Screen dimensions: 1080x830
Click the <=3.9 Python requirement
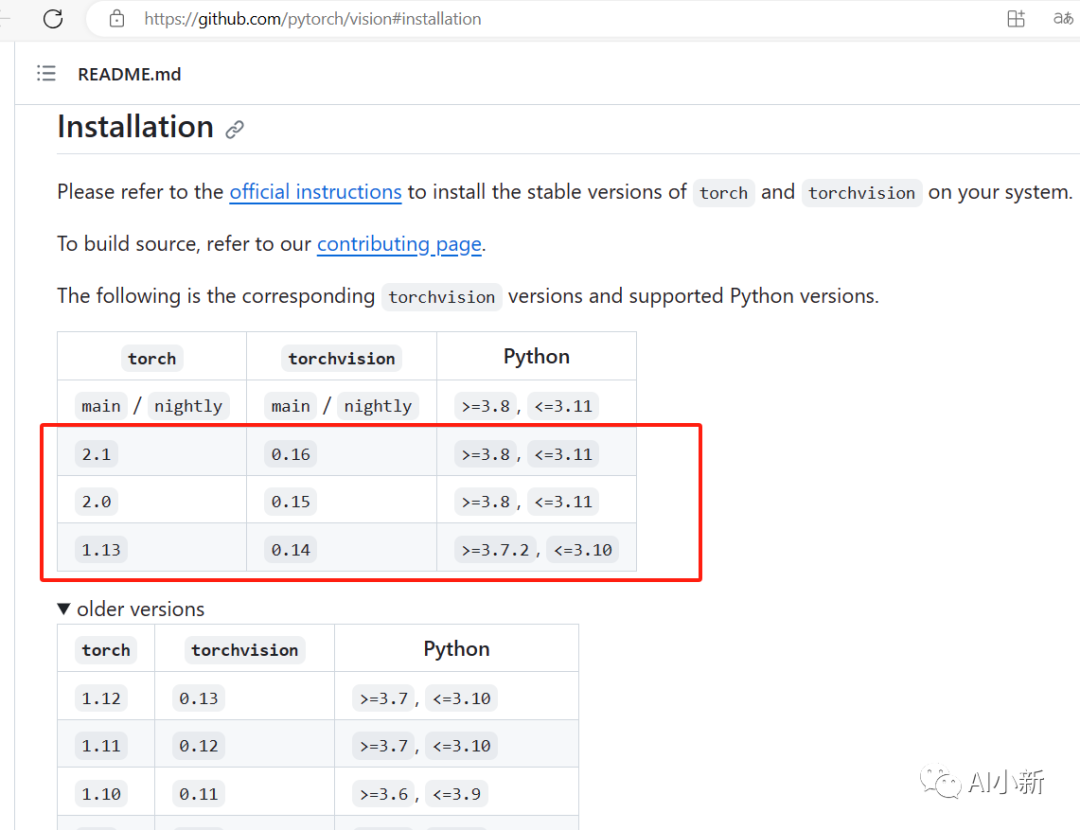(457, 795)
